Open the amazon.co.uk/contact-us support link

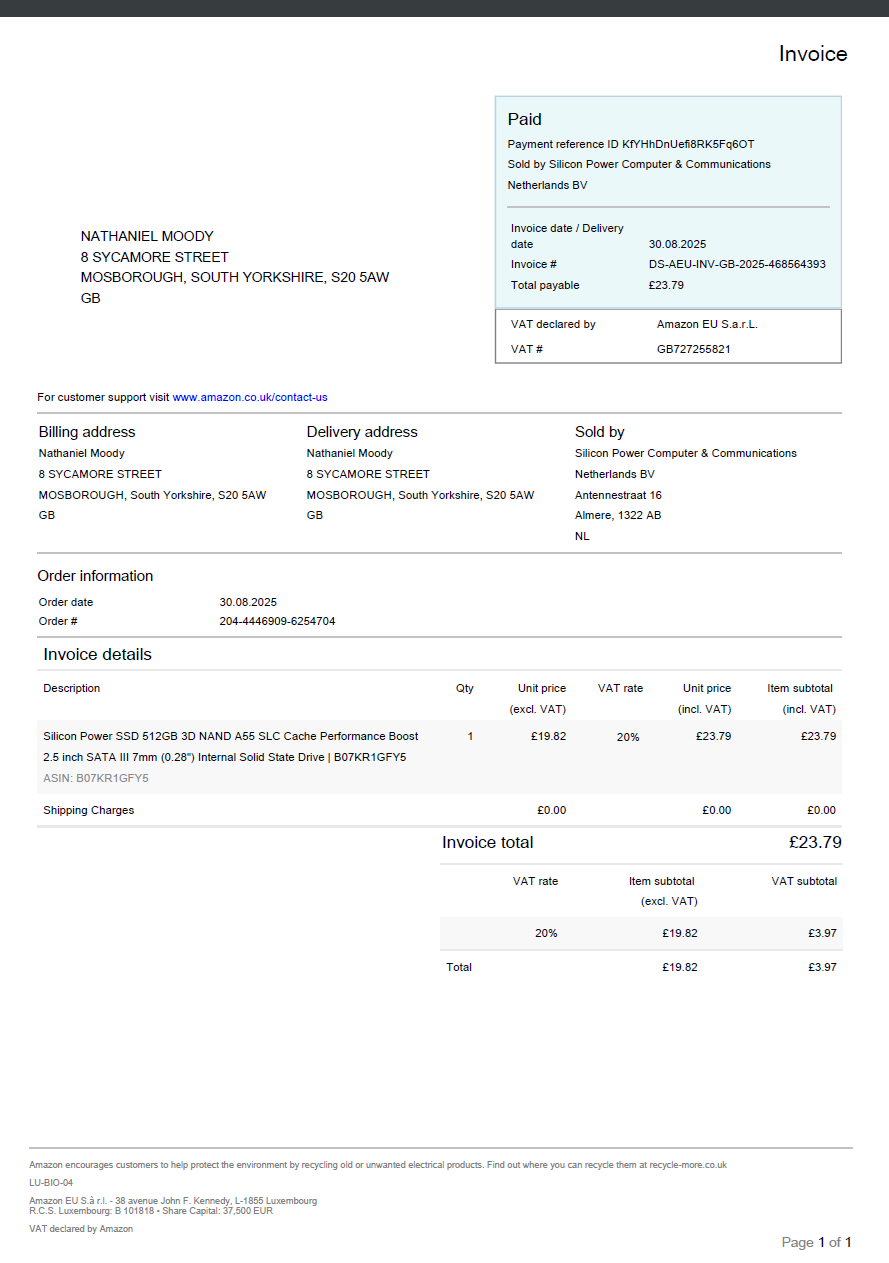point(250,397)
